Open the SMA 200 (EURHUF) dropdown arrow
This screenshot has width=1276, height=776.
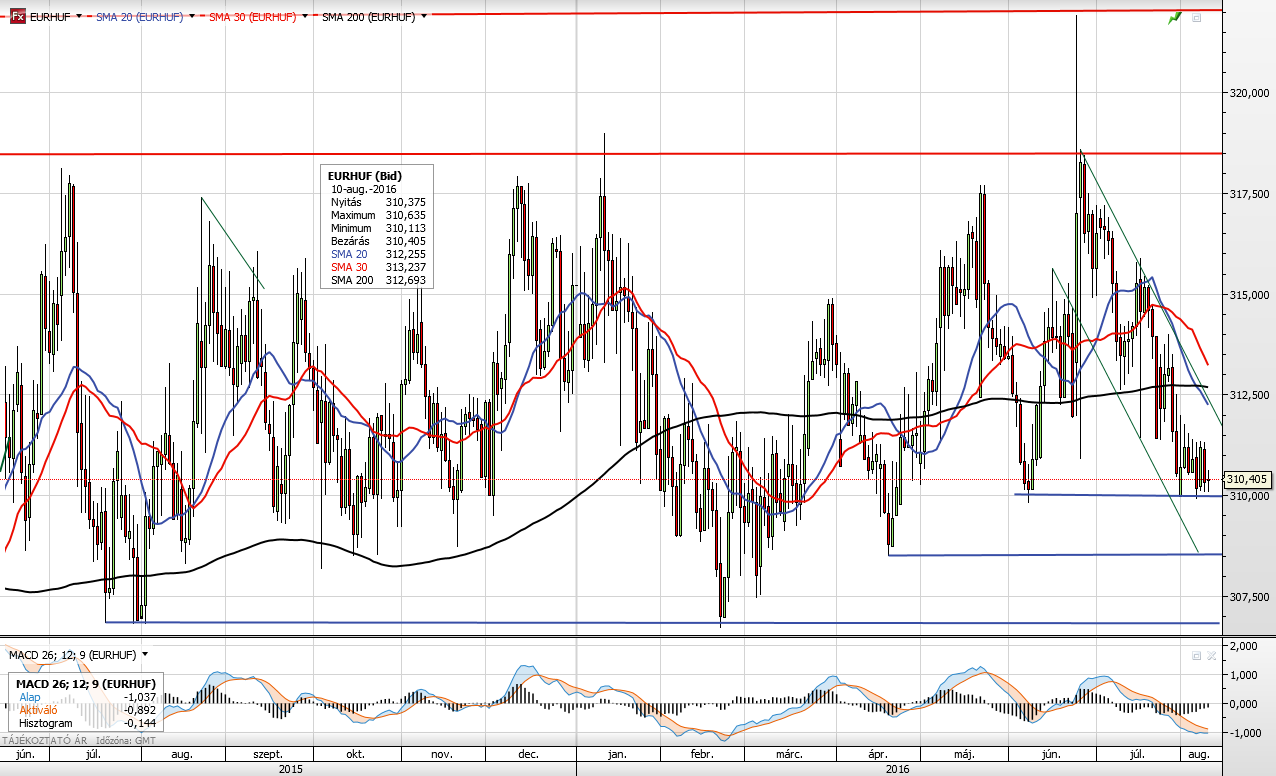pyautogui.click(x=424, y=17)
